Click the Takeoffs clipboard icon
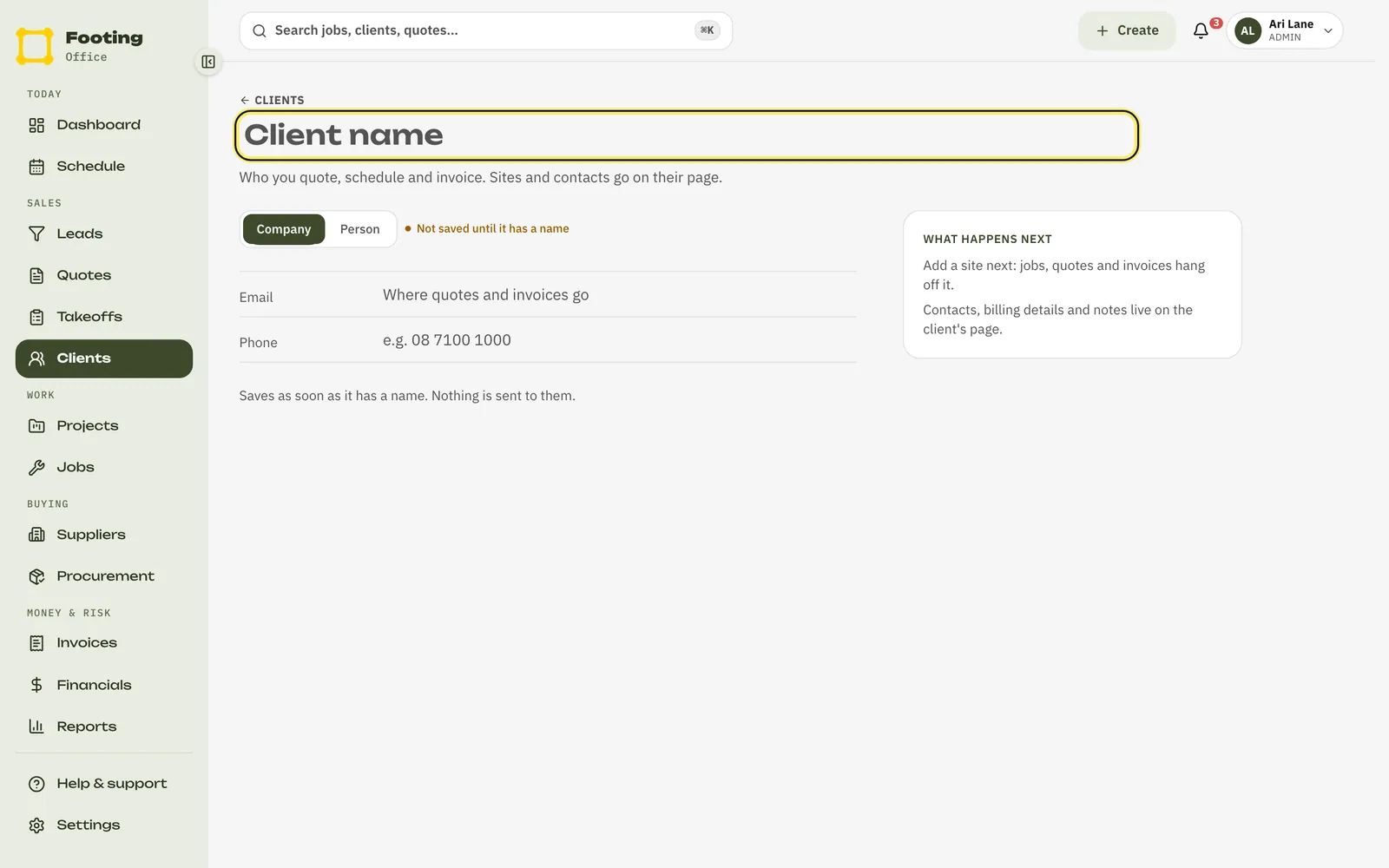Viewport: 1389px width, 868px height. click(36, 318)
